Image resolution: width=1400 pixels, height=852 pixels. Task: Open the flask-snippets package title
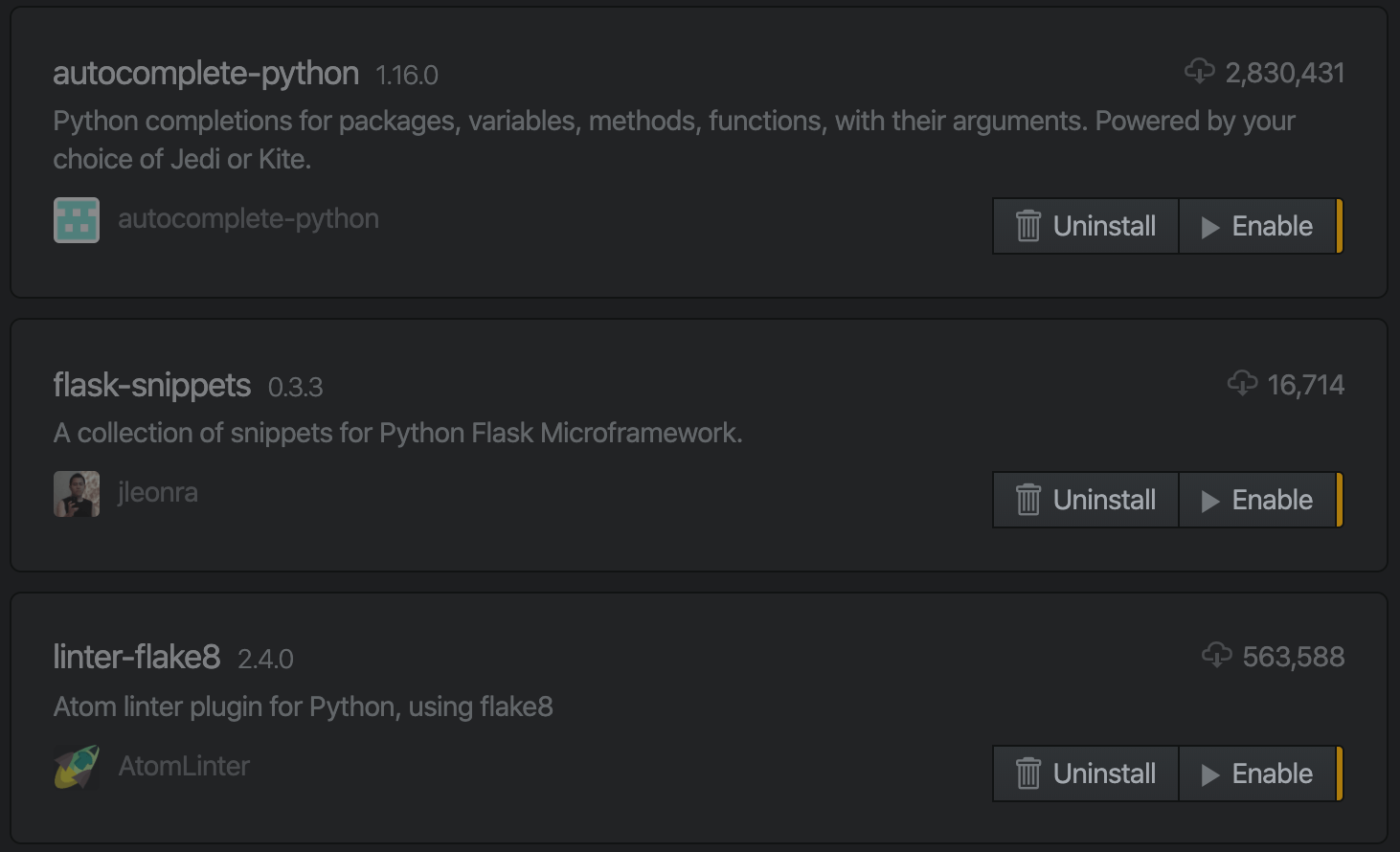[x=151, y=386]
